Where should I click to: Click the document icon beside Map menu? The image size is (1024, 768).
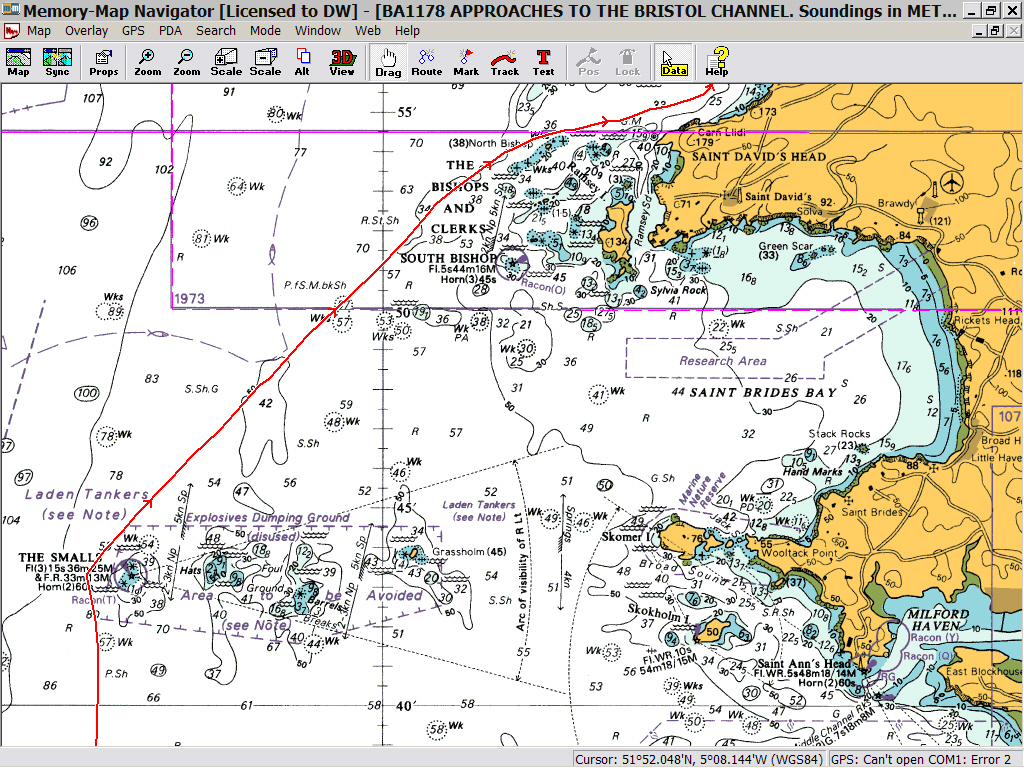(x=11, y=31)
